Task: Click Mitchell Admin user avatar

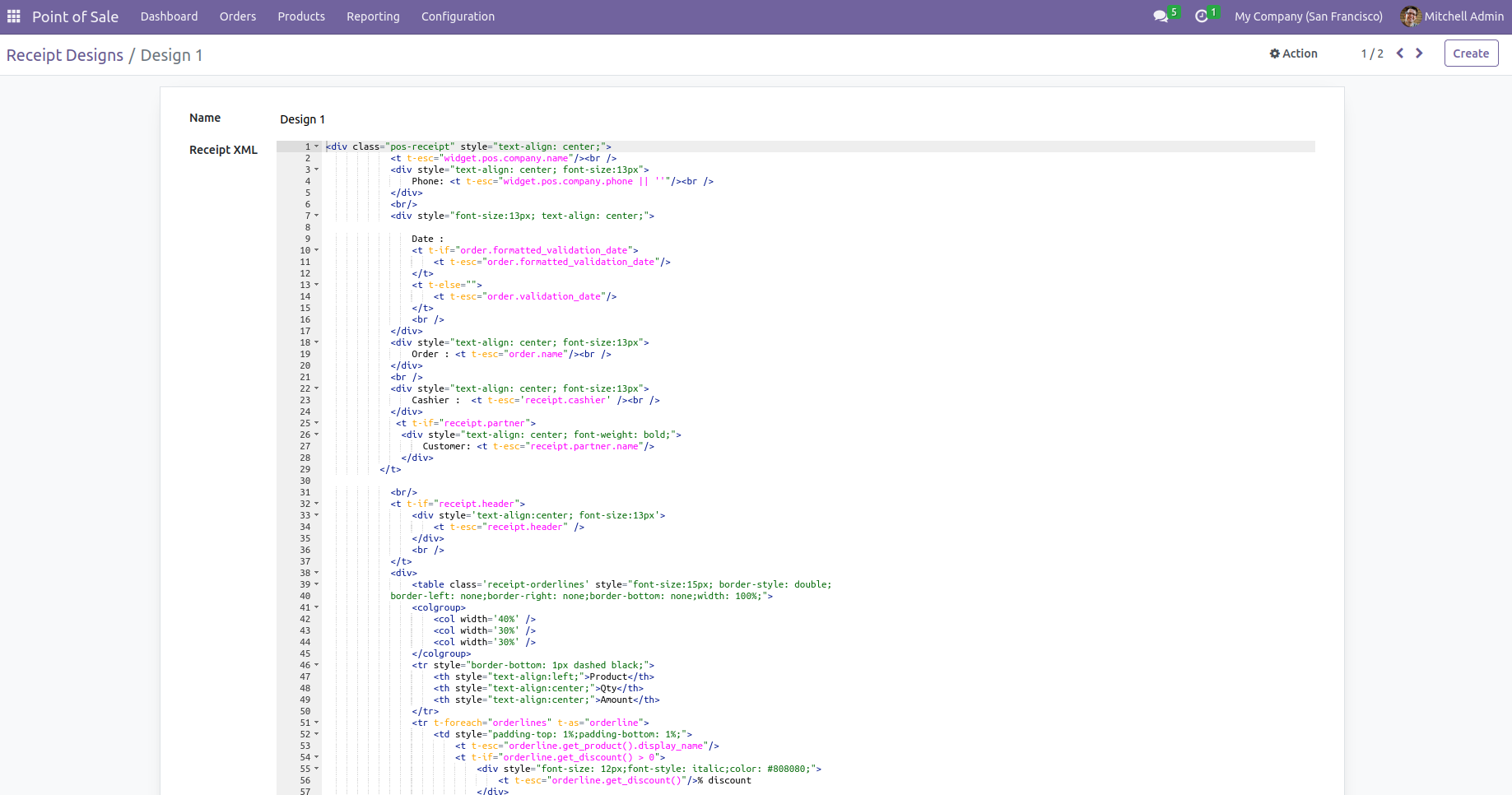Action: (1410, 16)
